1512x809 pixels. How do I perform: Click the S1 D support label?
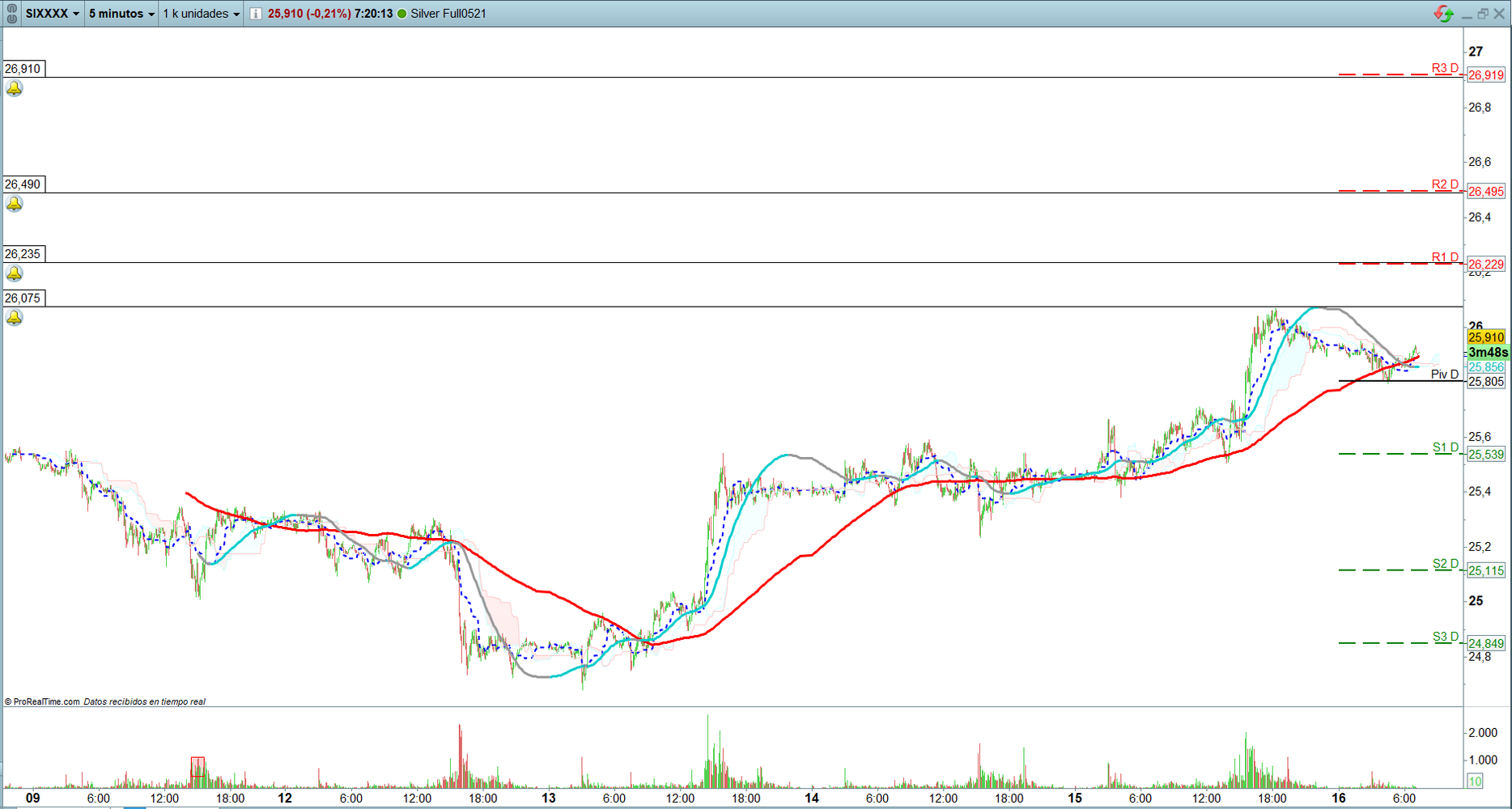click(x=1445, y=447)
